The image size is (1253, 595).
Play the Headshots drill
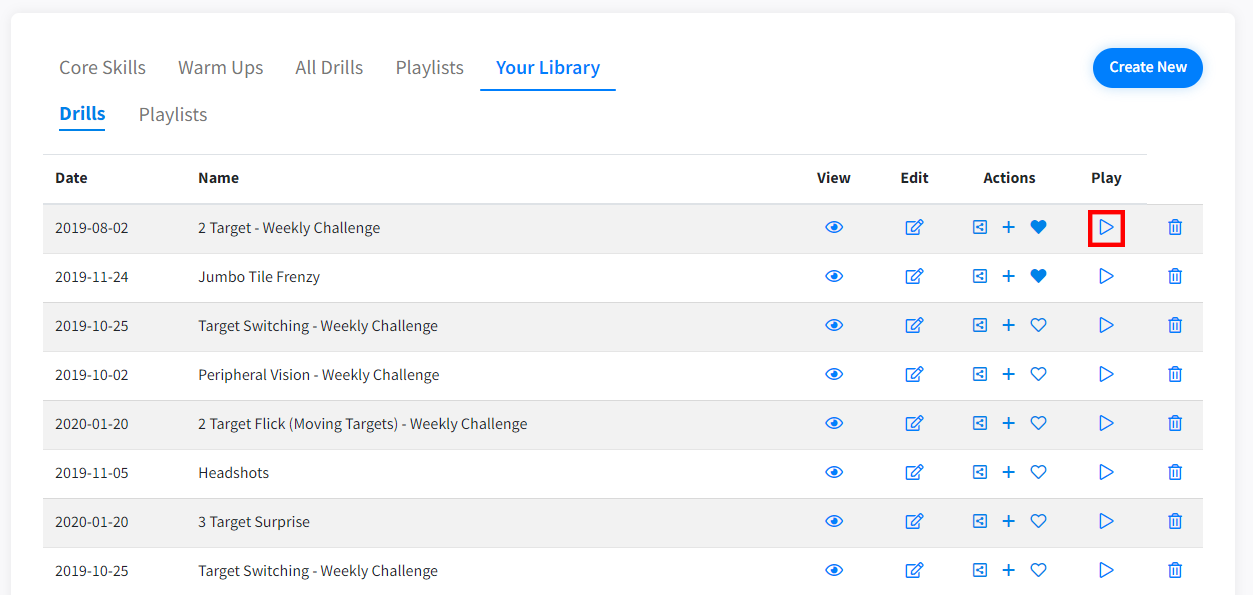1106,473
